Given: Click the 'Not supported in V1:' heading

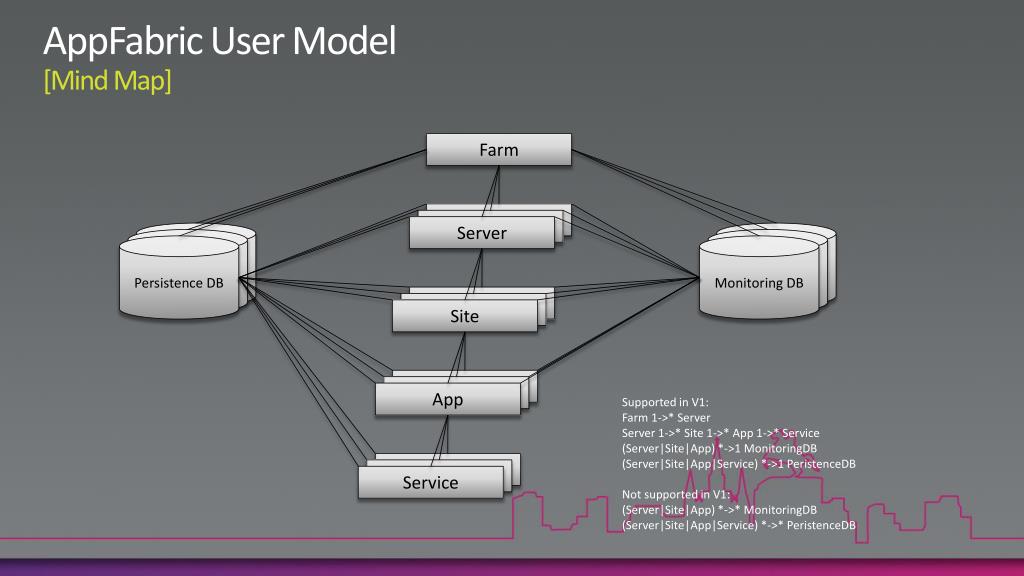Looking at the screenshot, I should 676,494.
